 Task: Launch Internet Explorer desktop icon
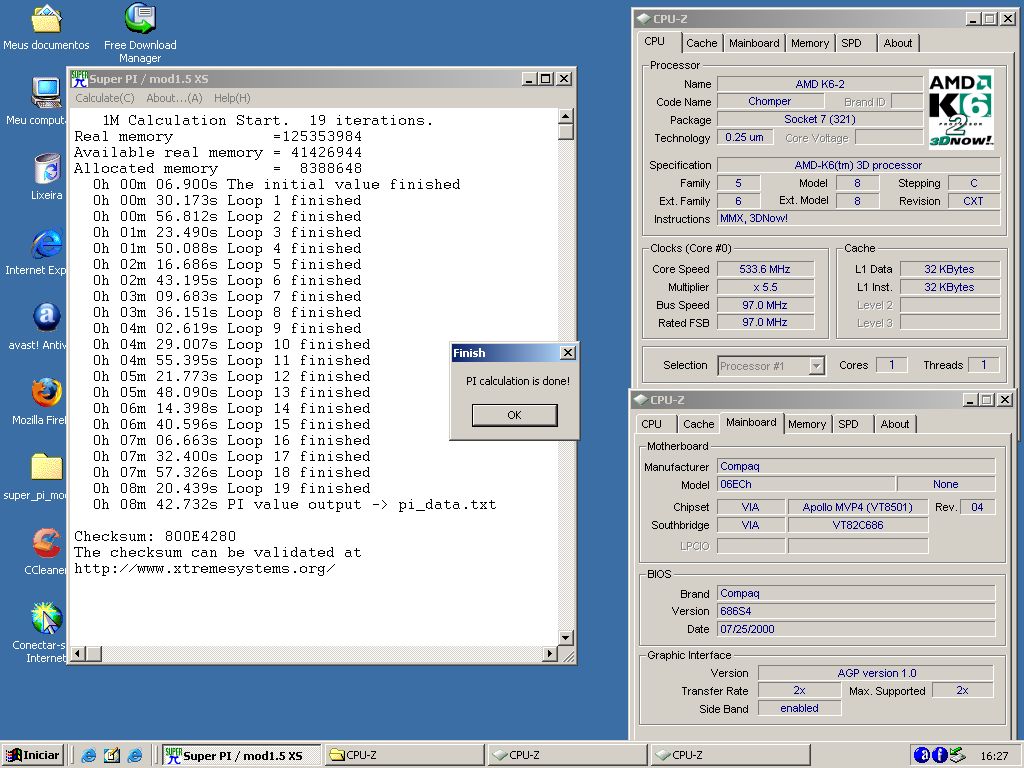pyautogui.click(x=46, y=243)
